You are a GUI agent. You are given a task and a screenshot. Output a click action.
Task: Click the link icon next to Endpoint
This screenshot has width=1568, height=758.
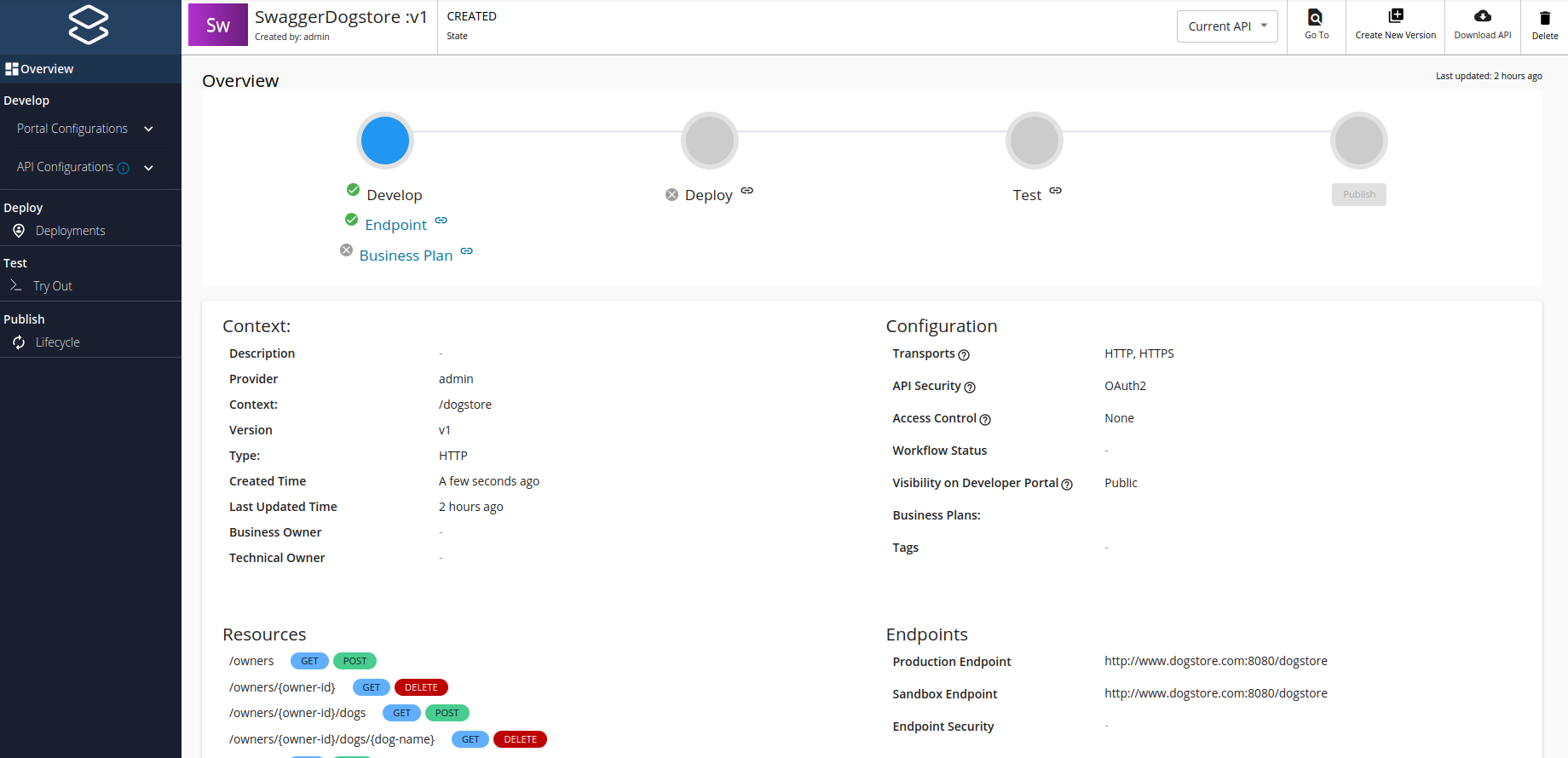click(441, 221)
